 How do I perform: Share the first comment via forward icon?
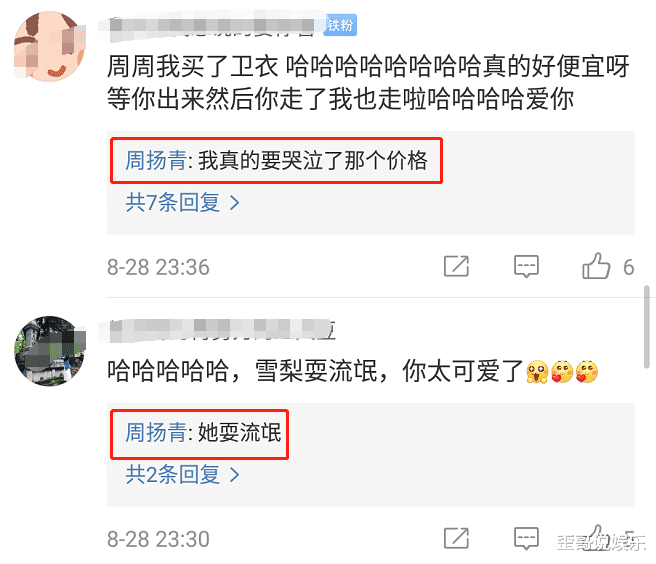[x=456, y=266]
